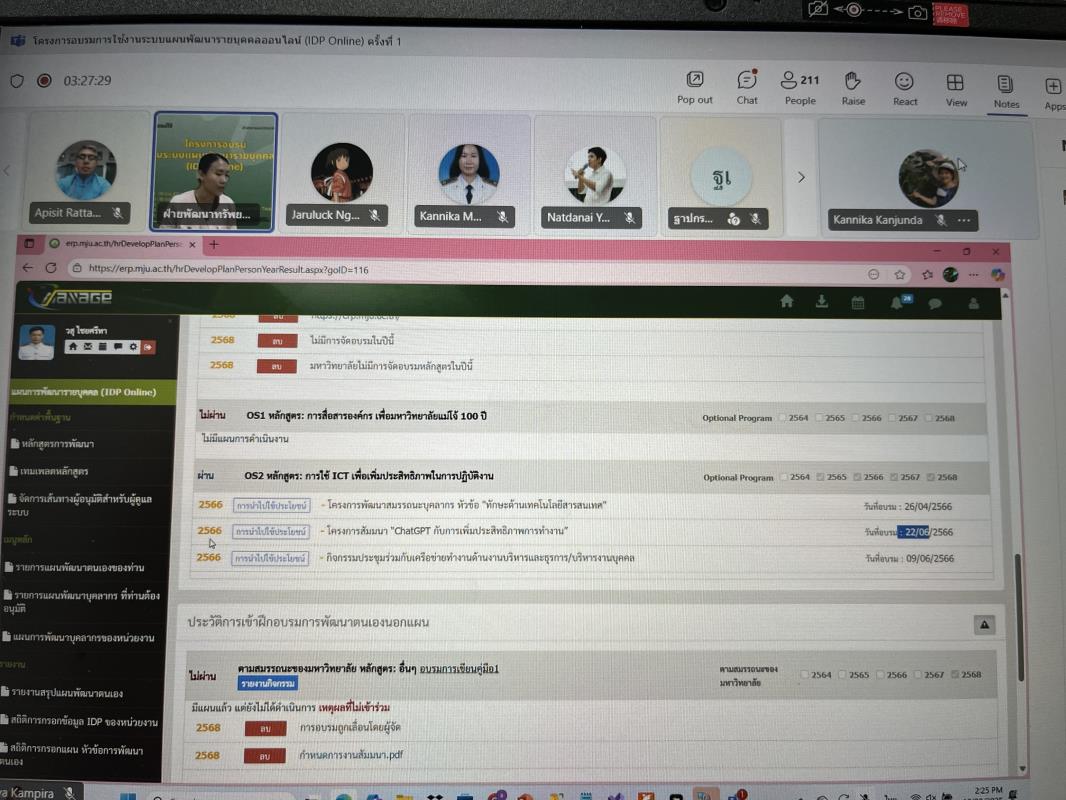Open the notifications bell in Manage header
The width and height of the screenshot is (1066, 800).
898,303
